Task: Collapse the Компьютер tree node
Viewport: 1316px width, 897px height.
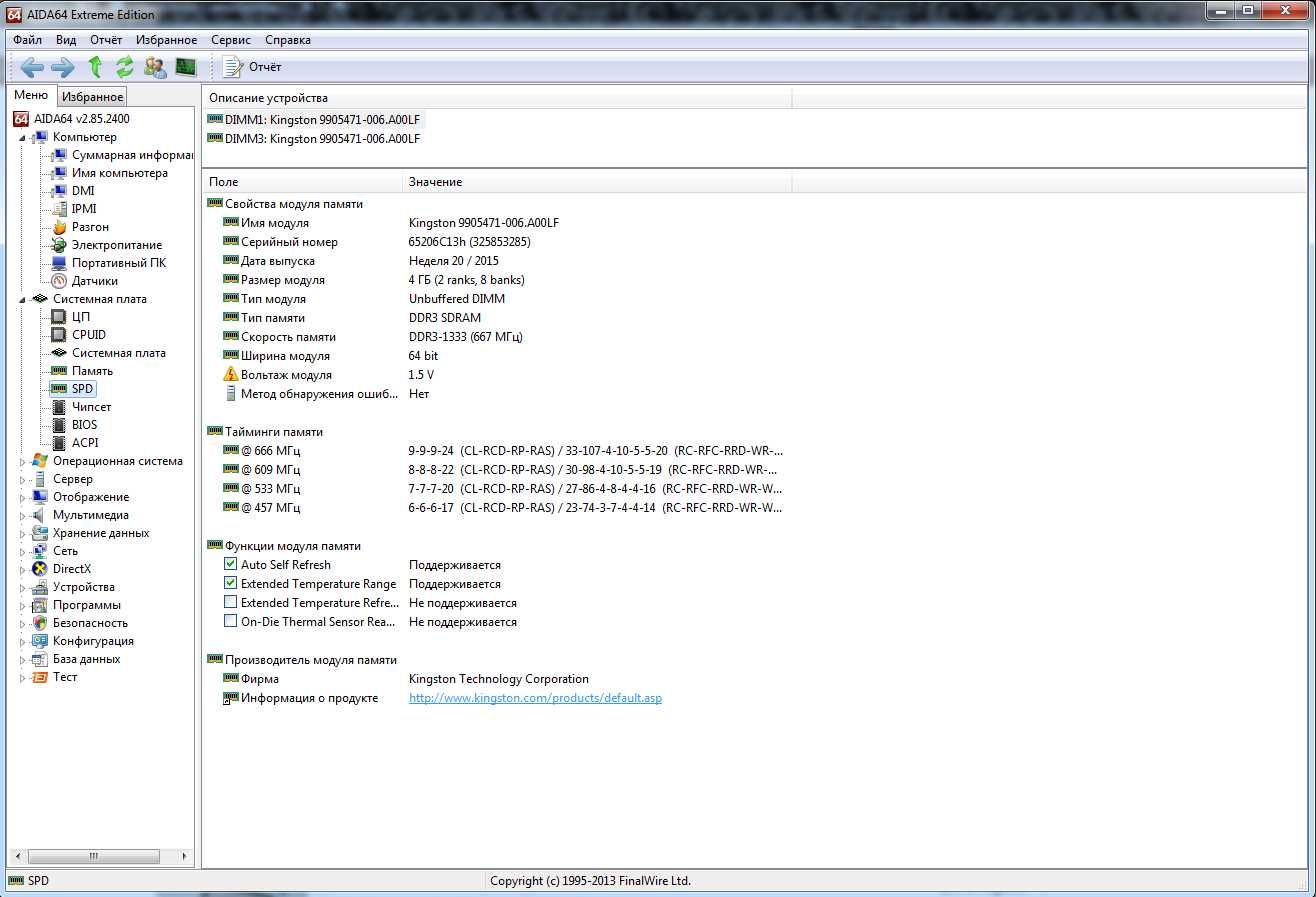Action: [x=23, y=137]
